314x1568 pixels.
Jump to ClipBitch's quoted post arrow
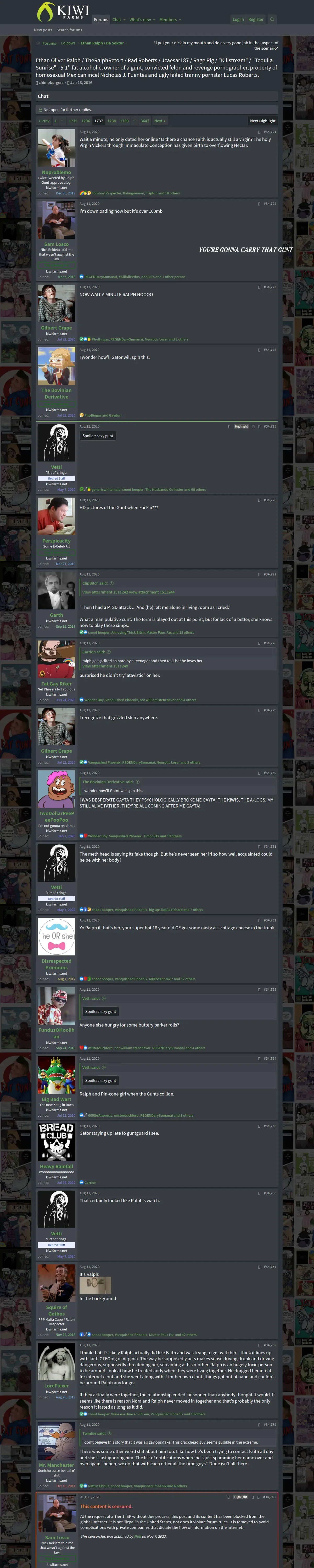click(x=111, y=583)
